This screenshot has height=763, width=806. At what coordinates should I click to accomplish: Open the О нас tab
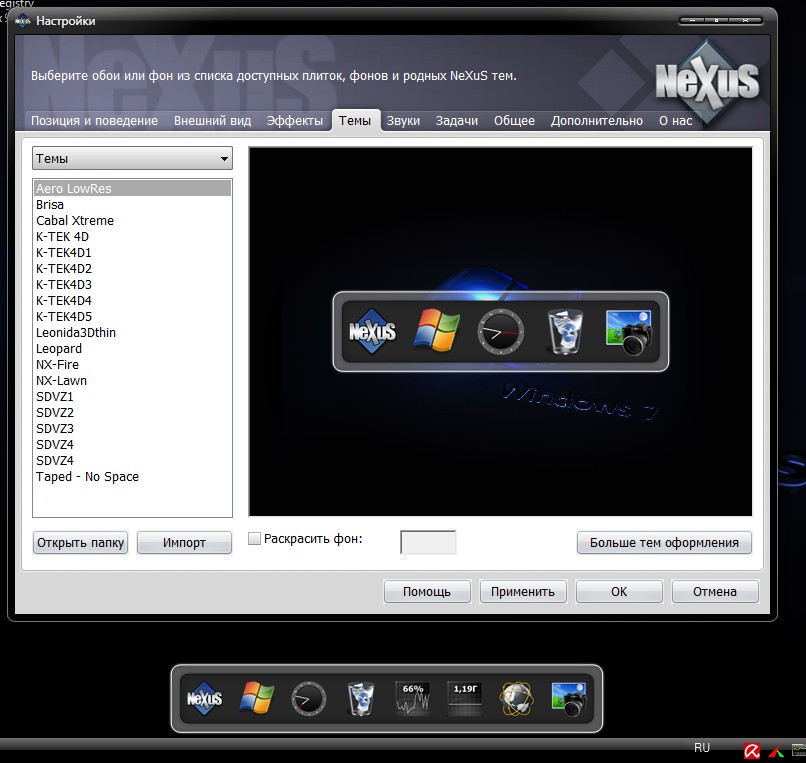[675, 121]
